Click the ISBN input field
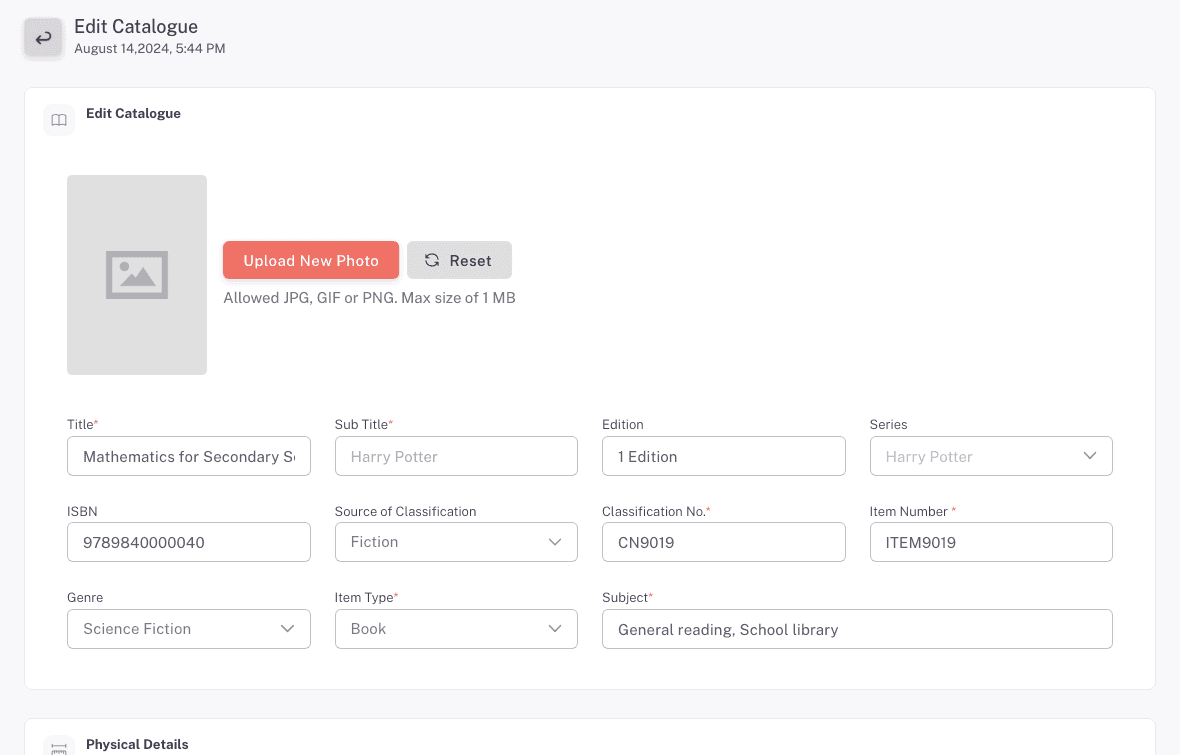Image resolution: width=1180 pixels, height=755 pixels. tap(189, 542)
